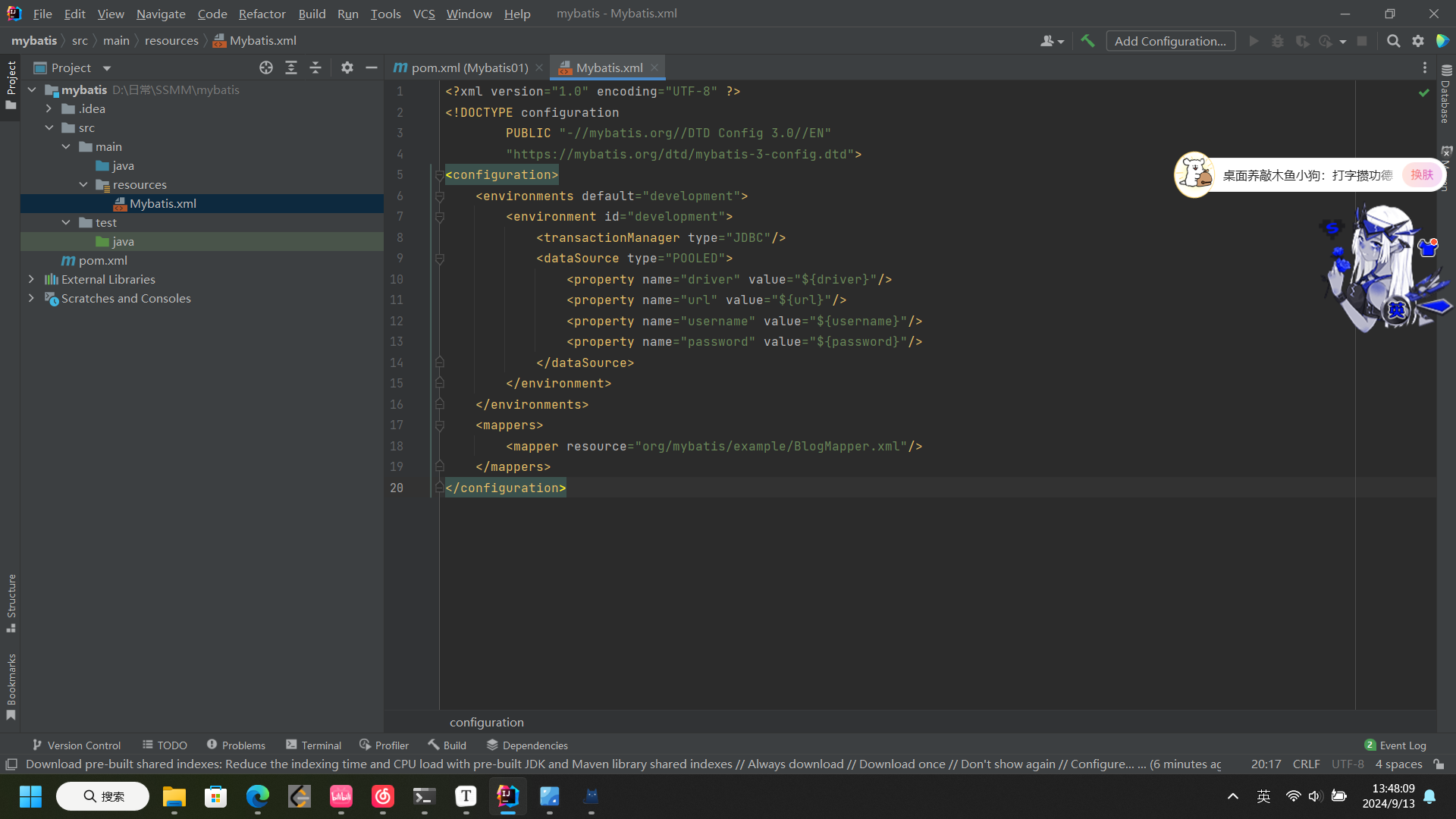
Task: Collapse the resources folder
Action: coord(83,184)
